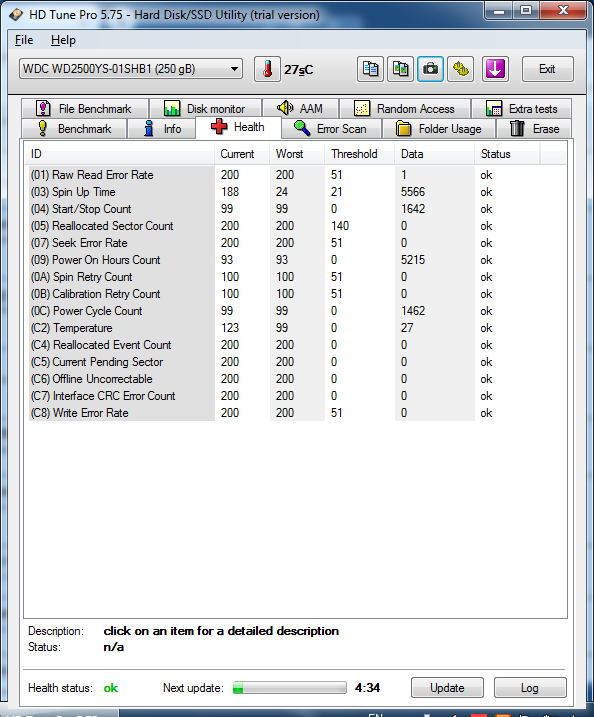The image size is (594, 717).
Task: Switch to the Error Scan tab
Action: 331,128
